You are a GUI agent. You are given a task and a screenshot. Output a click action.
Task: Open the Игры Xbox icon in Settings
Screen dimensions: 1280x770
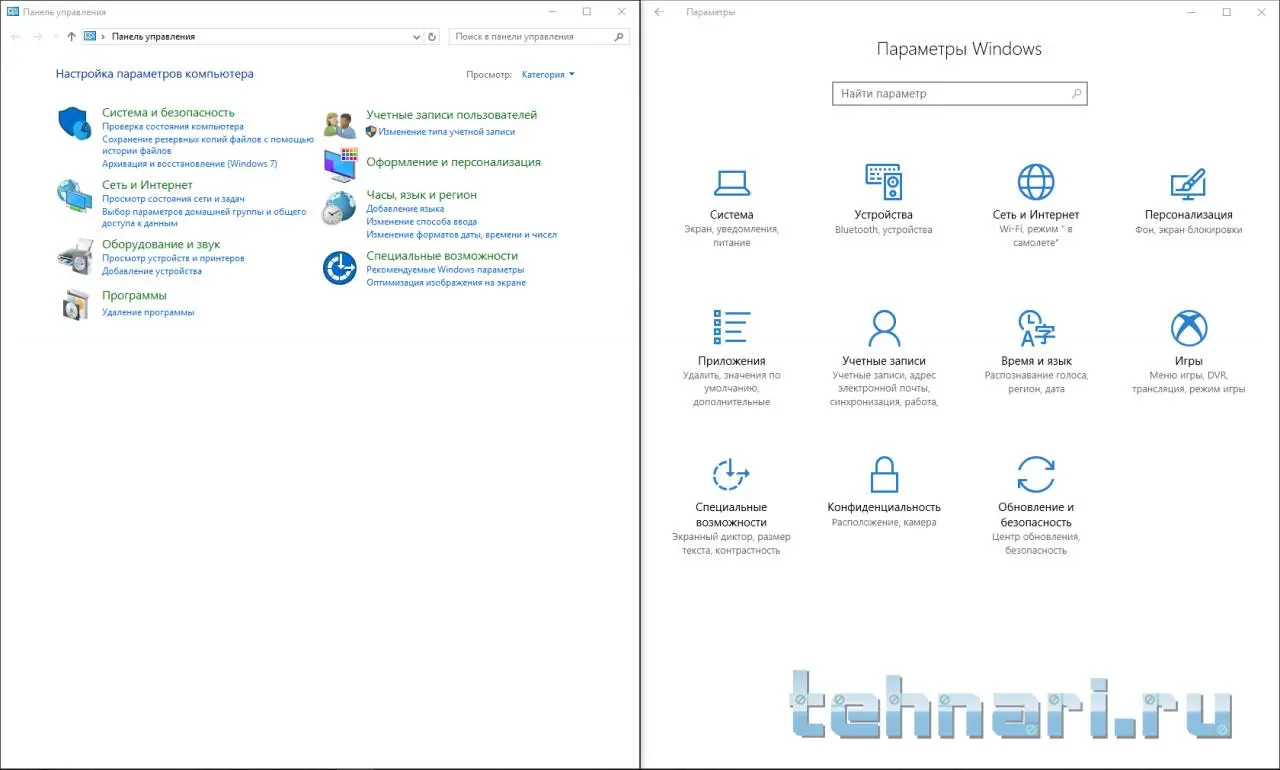coord(1189,328)
